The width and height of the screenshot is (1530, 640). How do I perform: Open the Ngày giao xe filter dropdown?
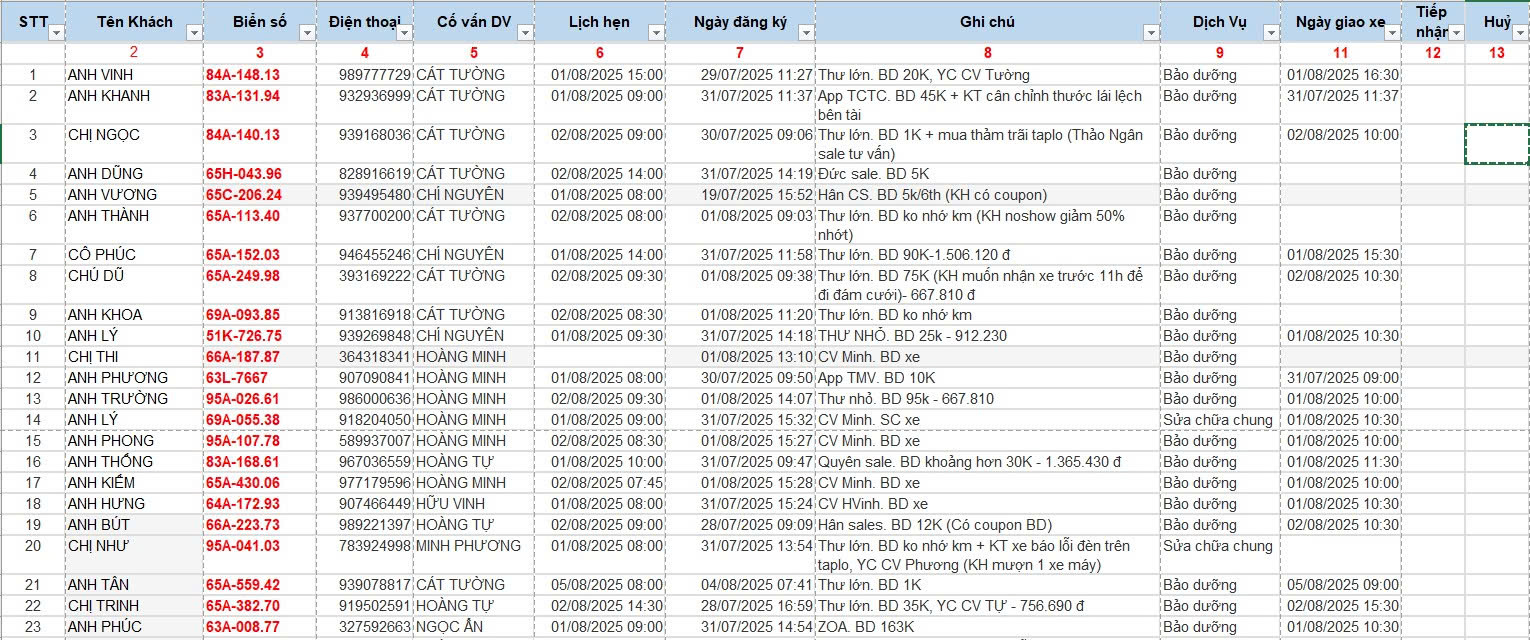(1391, 33)
